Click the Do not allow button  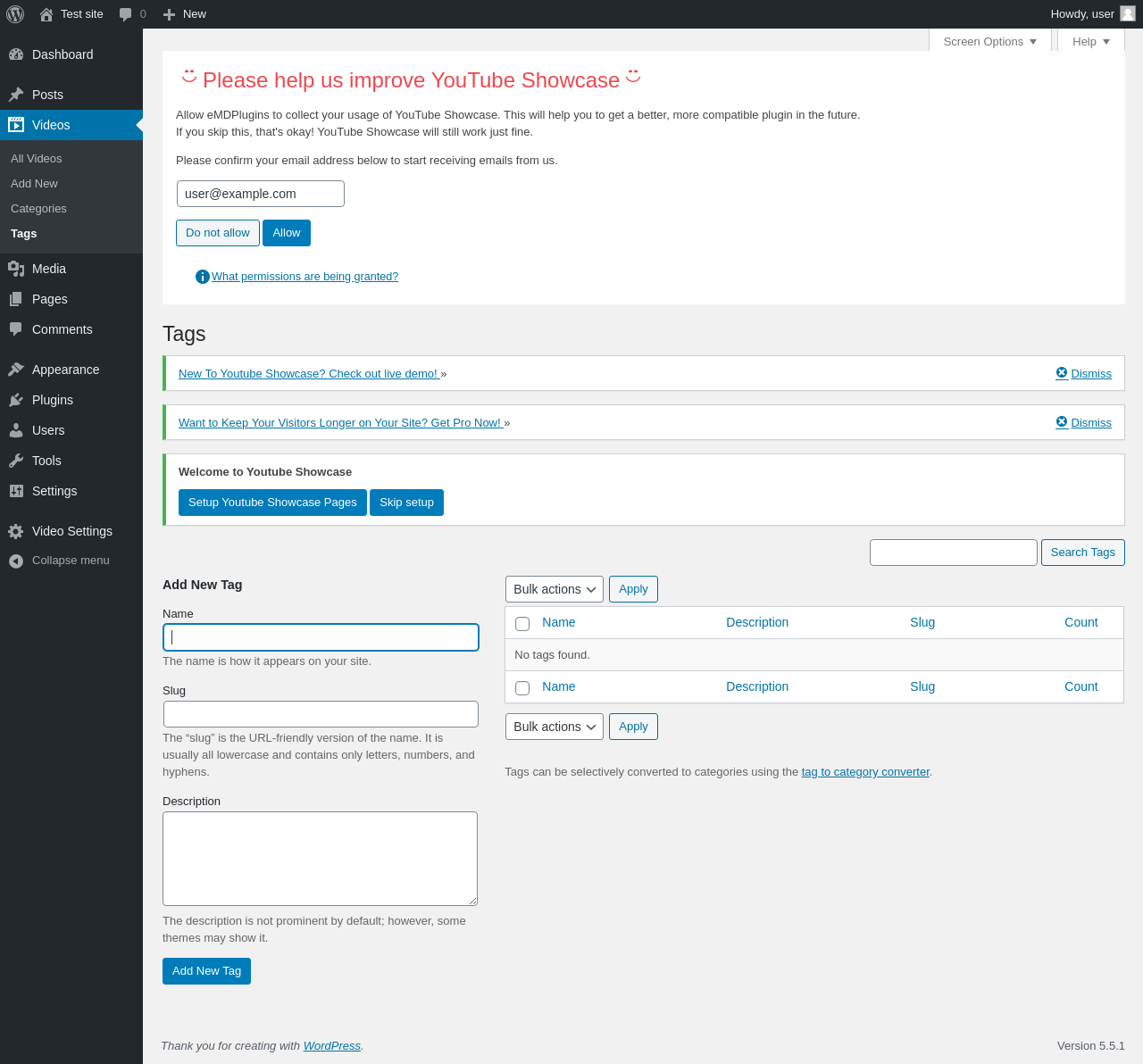[x=218, y=233]
